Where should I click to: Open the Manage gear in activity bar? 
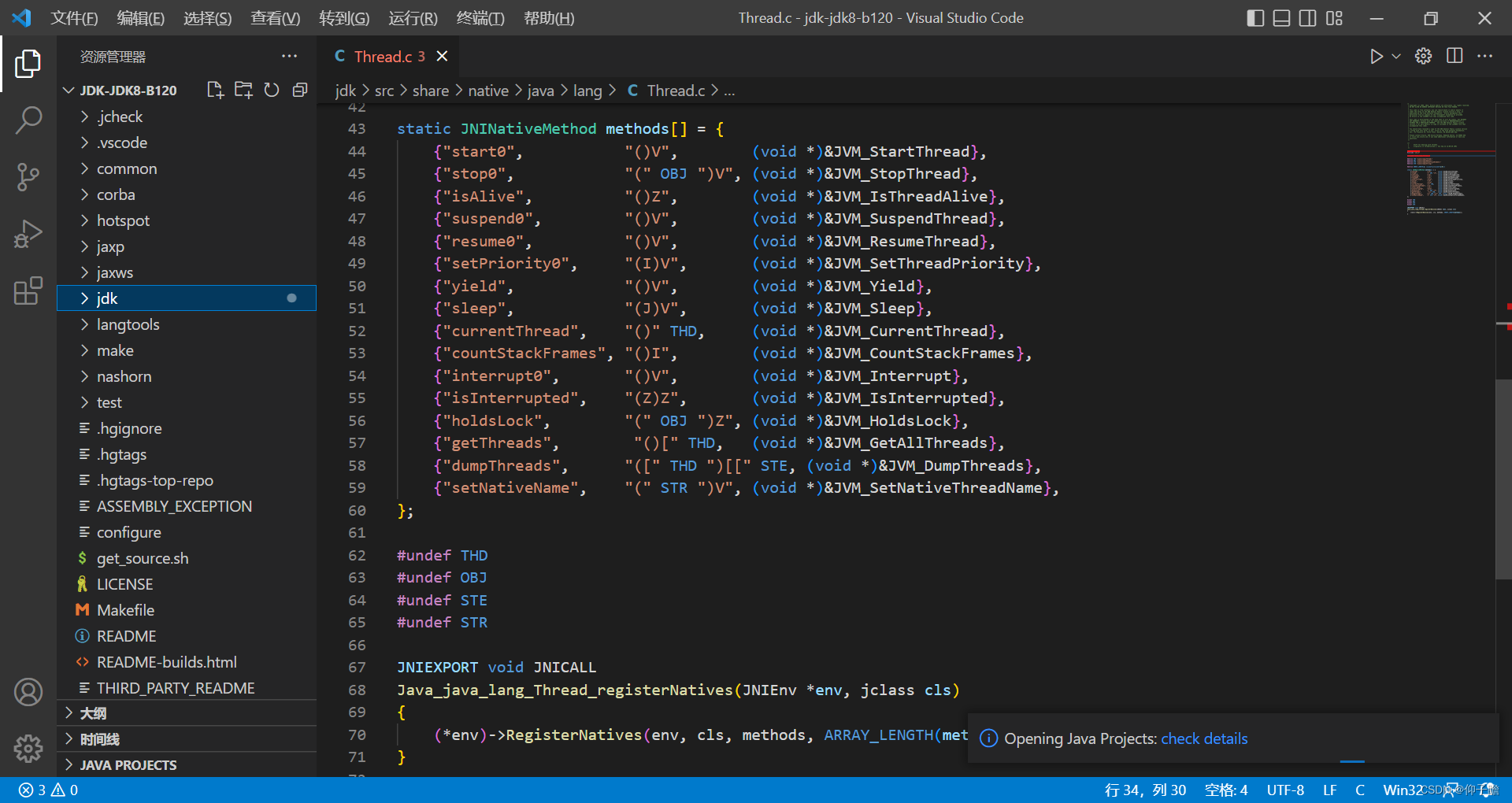click(x=28, y=748)
